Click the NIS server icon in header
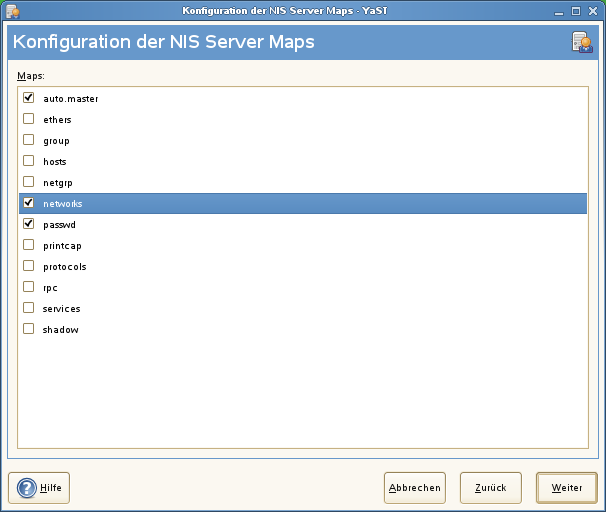 [x=581, y=42]
